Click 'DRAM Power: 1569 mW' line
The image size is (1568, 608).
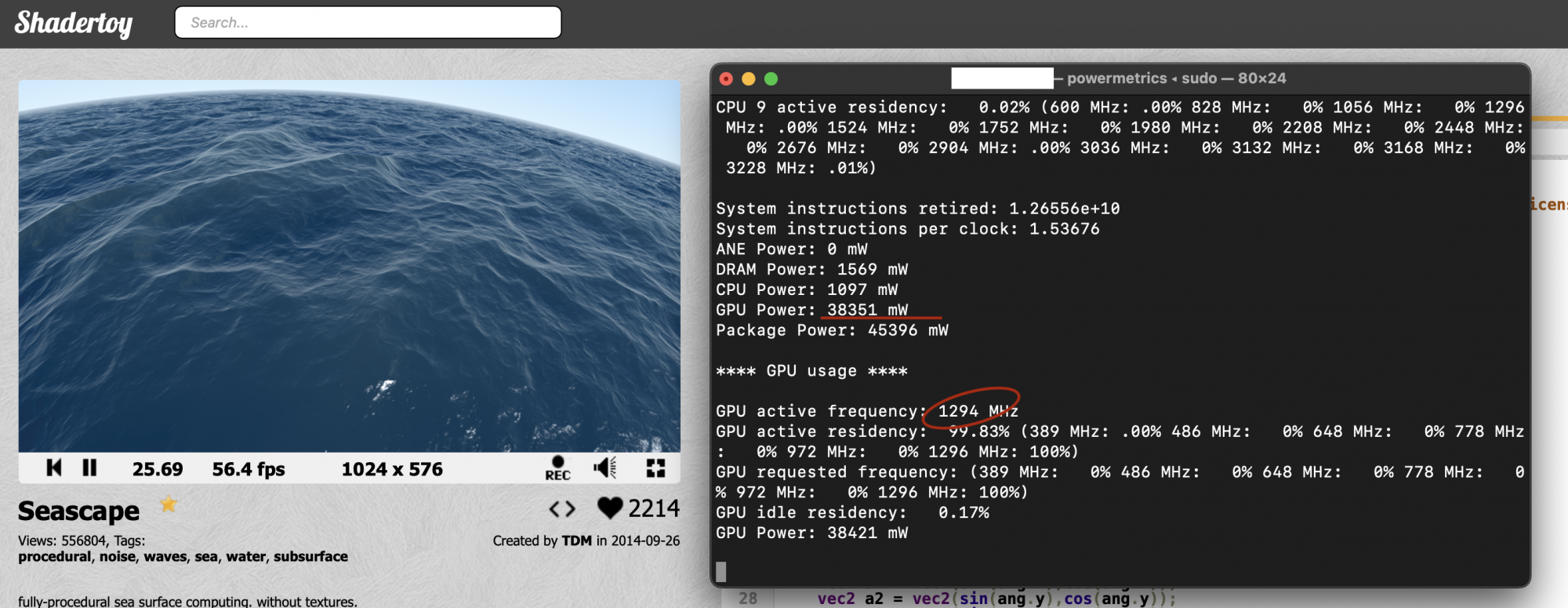(x=811, y=269)
